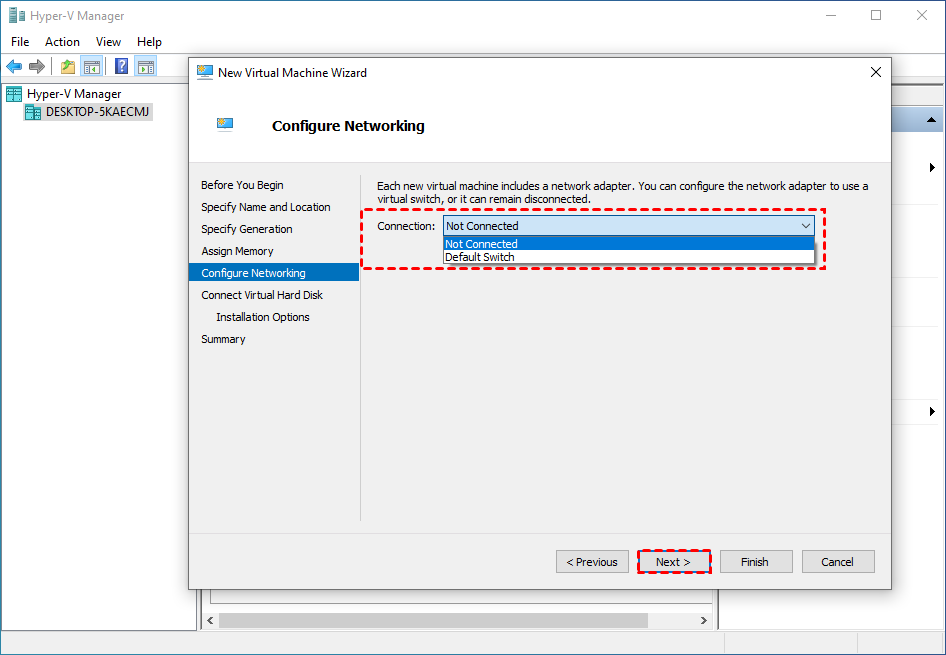Go to the Installation Options step

pyautogui.click(x=262, y=317)
